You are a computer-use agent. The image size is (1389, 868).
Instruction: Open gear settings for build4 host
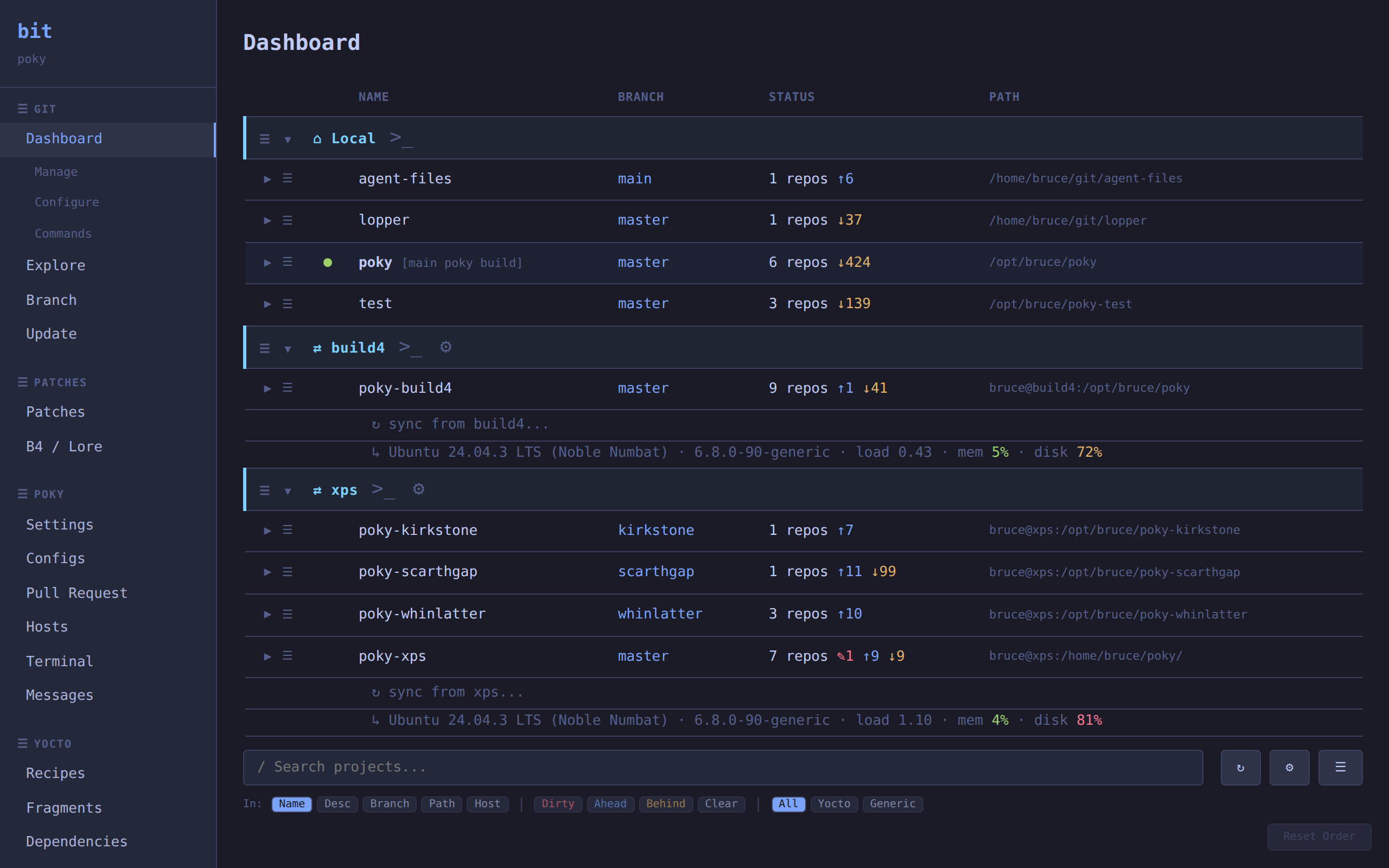coord(446,347)
